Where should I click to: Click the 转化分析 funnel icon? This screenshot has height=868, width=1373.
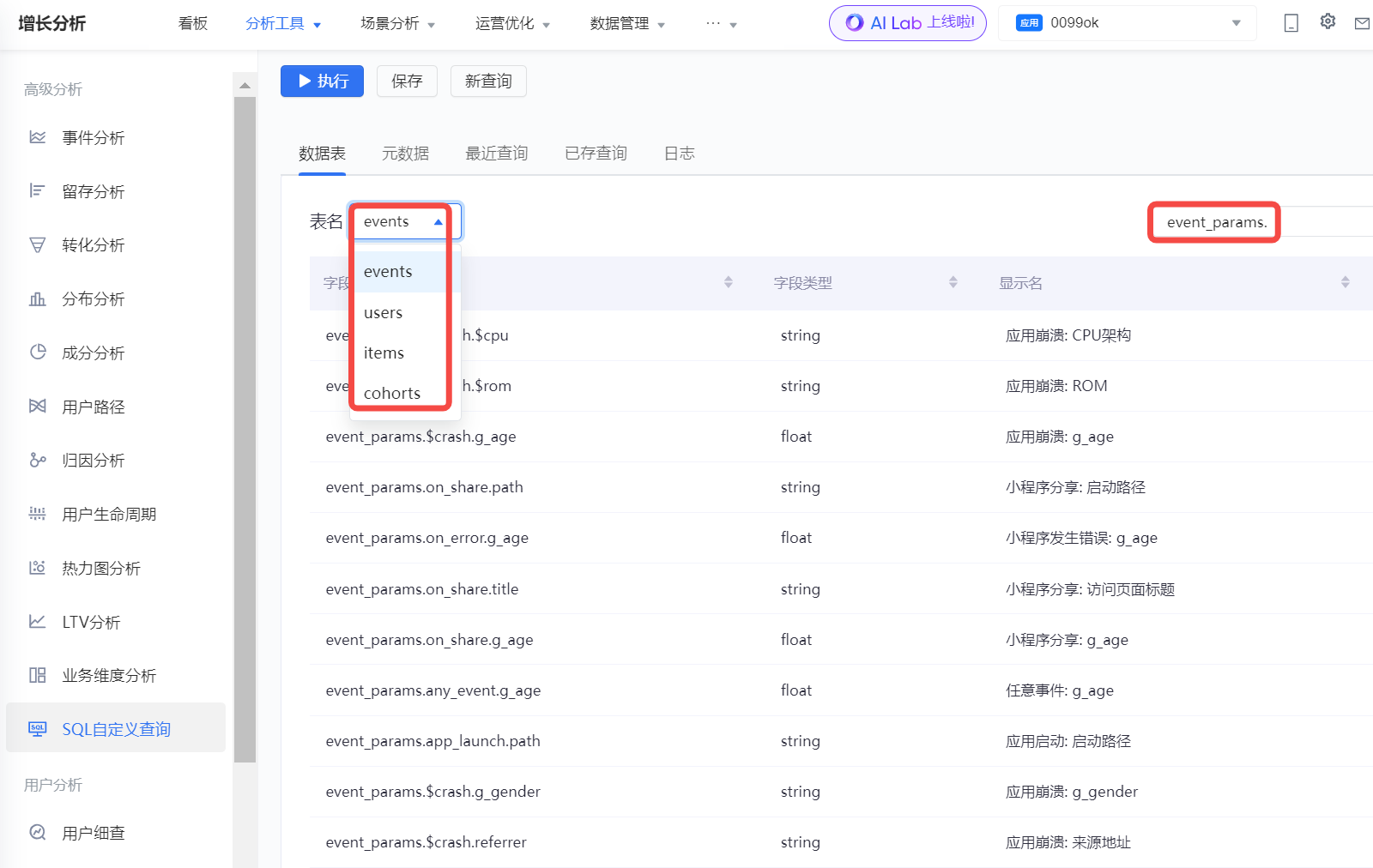tap(37, 245)
